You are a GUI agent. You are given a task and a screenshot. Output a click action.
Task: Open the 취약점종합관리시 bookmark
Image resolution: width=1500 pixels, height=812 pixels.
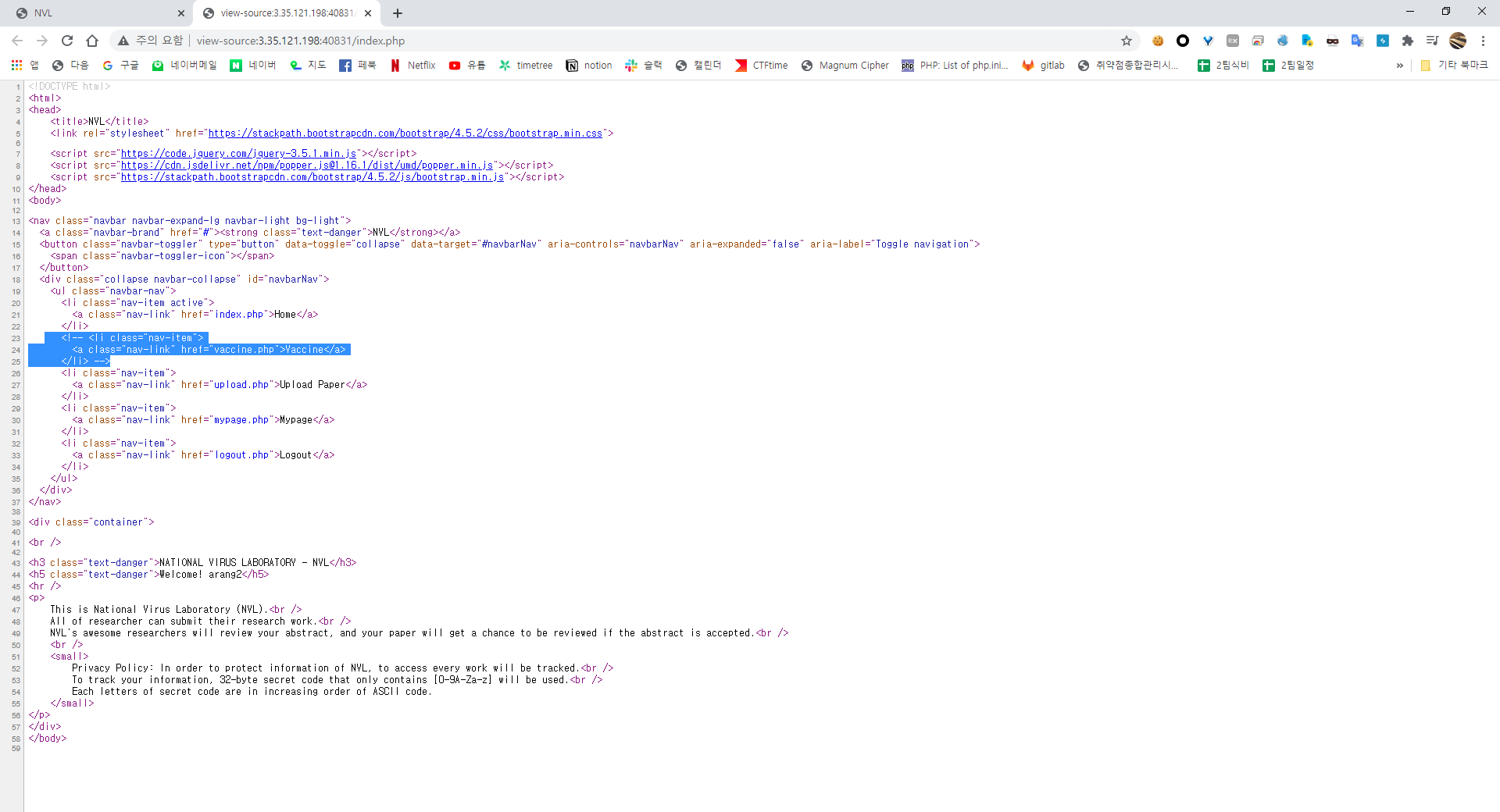1128,66
